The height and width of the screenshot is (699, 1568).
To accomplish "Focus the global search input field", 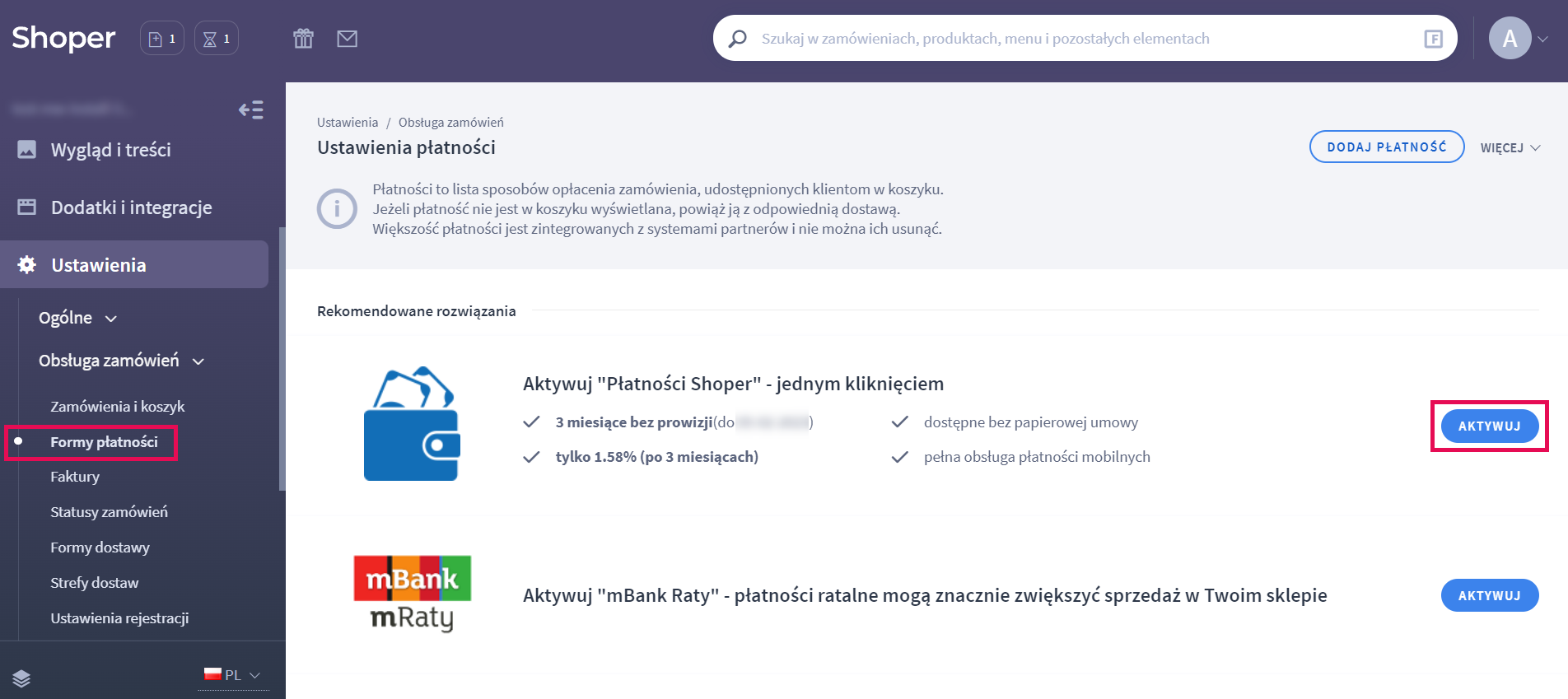I will click(1085, 38).
